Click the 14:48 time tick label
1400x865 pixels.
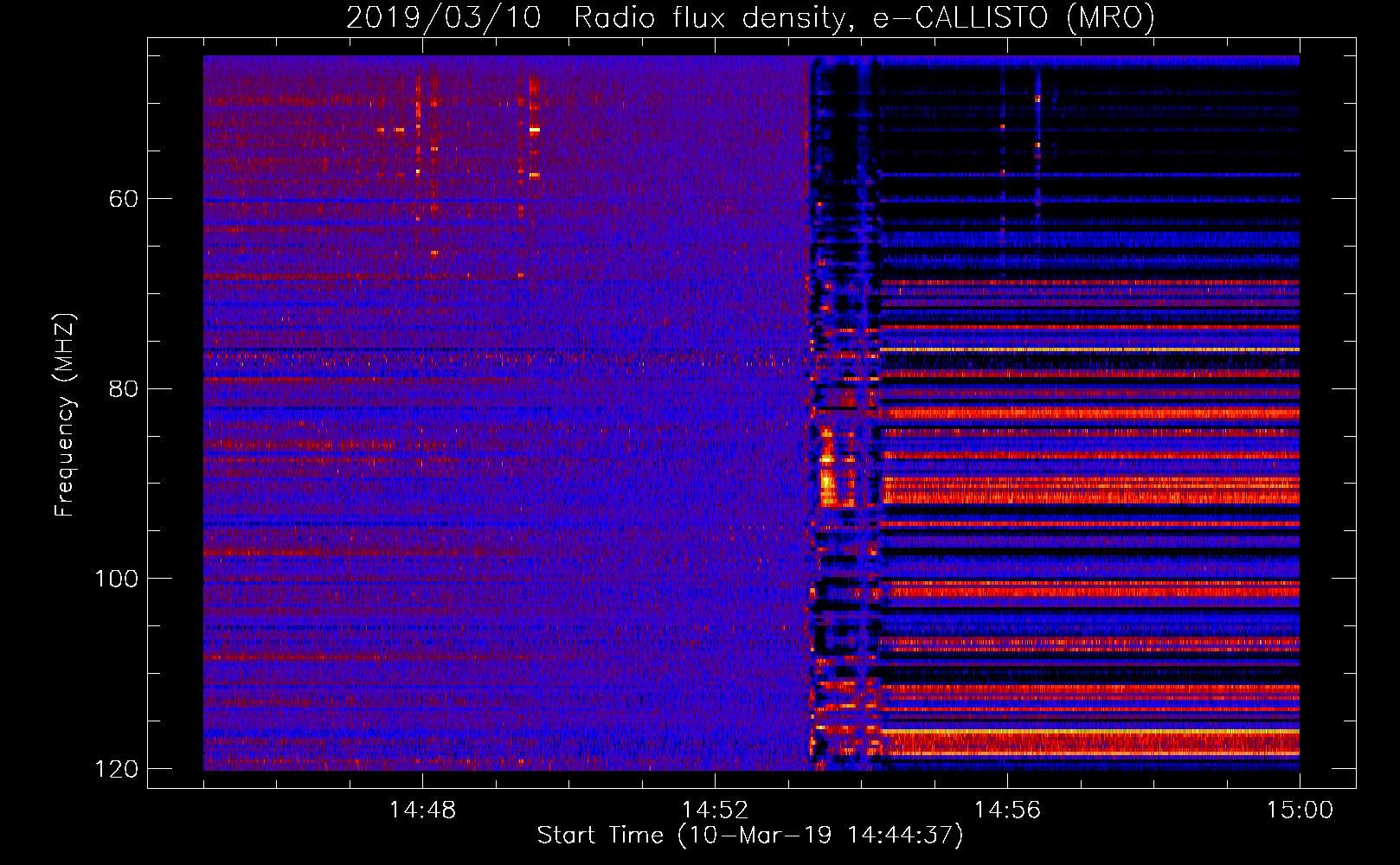[422, 811]
